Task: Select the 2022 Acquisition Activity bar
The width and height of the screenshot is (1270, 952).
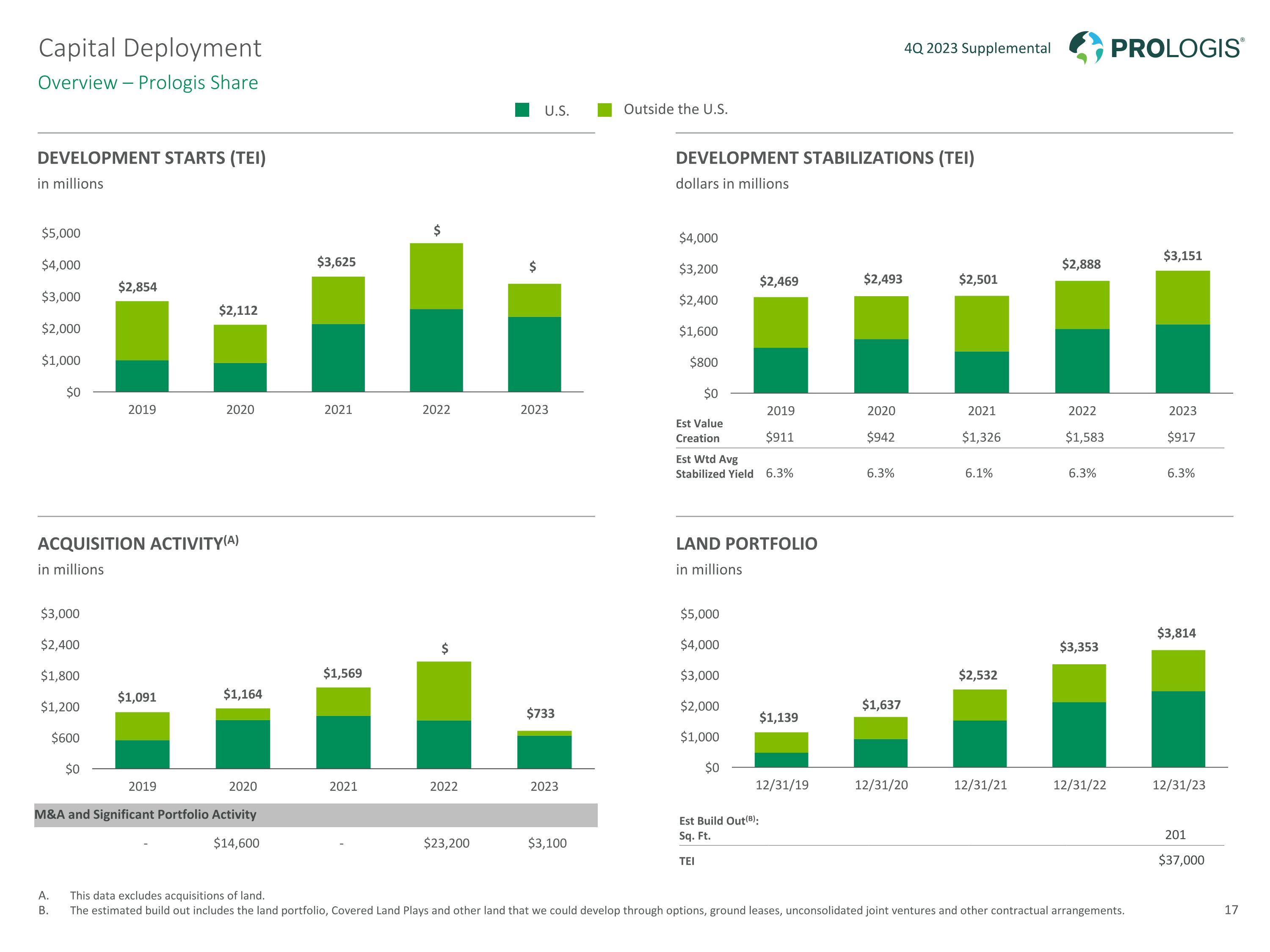Action: (x=444, y=715)
